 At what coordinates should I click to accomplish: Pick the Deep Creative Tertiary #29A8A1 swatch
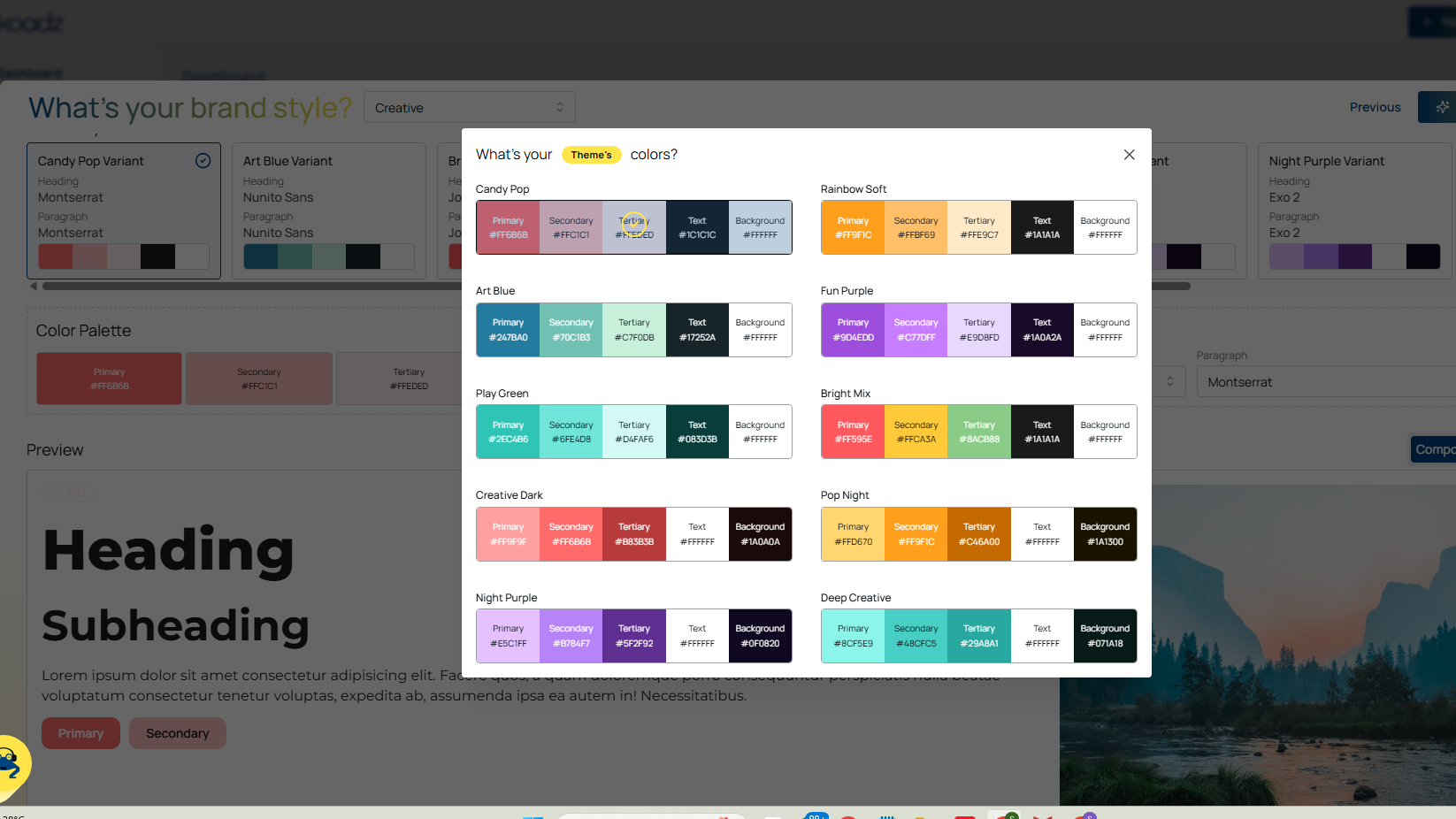(x=978, y=636)
